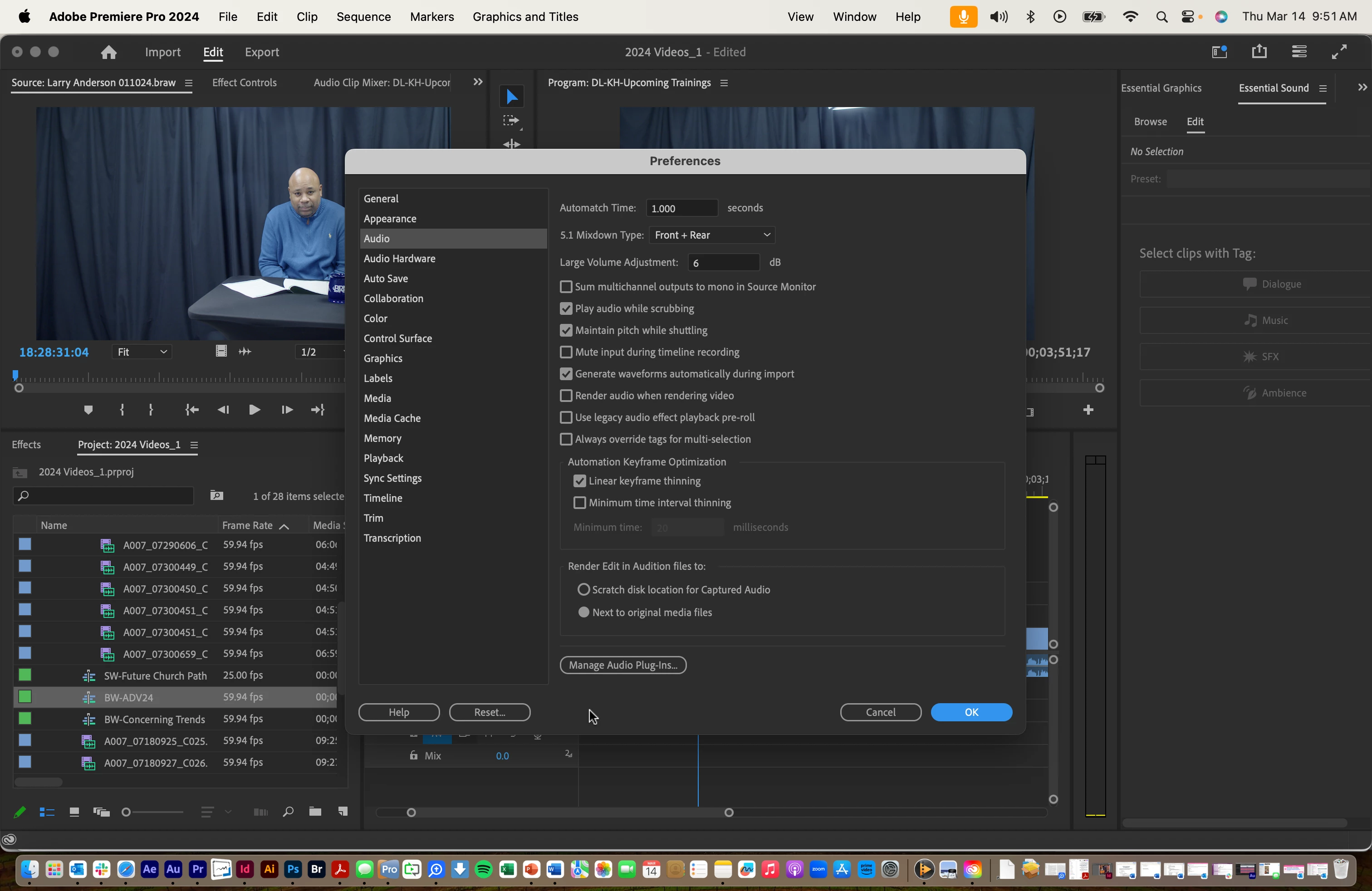The image size is (1372, 891).
Task: Open the 5.1 Mixdown Type dropdown
Action: tap(711, 235)
